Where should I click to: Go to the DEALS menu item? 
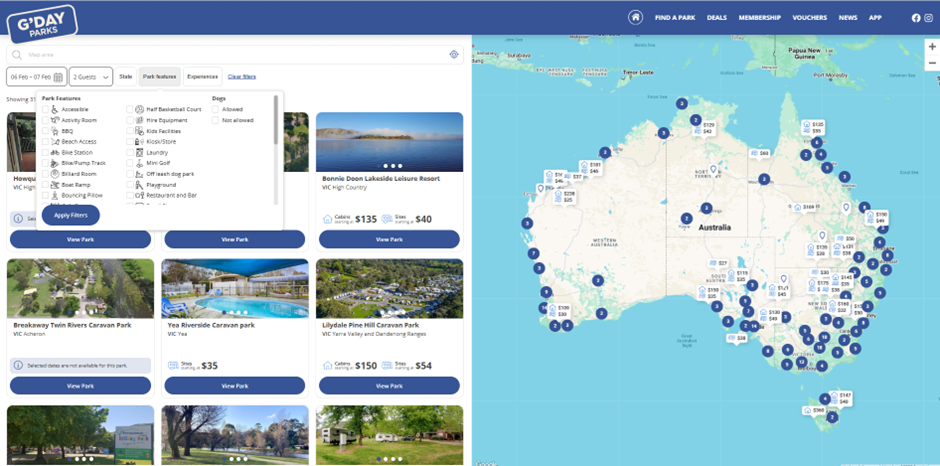click(716, 18)
